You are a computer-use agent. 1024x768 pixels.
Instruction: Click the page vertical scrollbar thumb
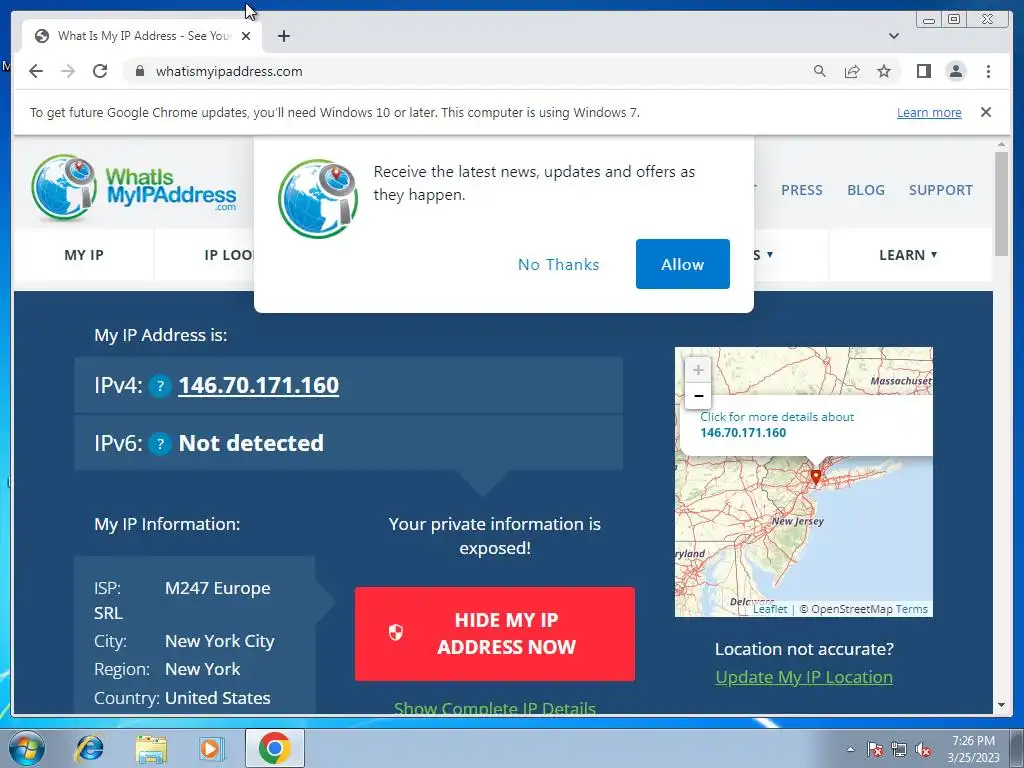[x=1001, y=204]
